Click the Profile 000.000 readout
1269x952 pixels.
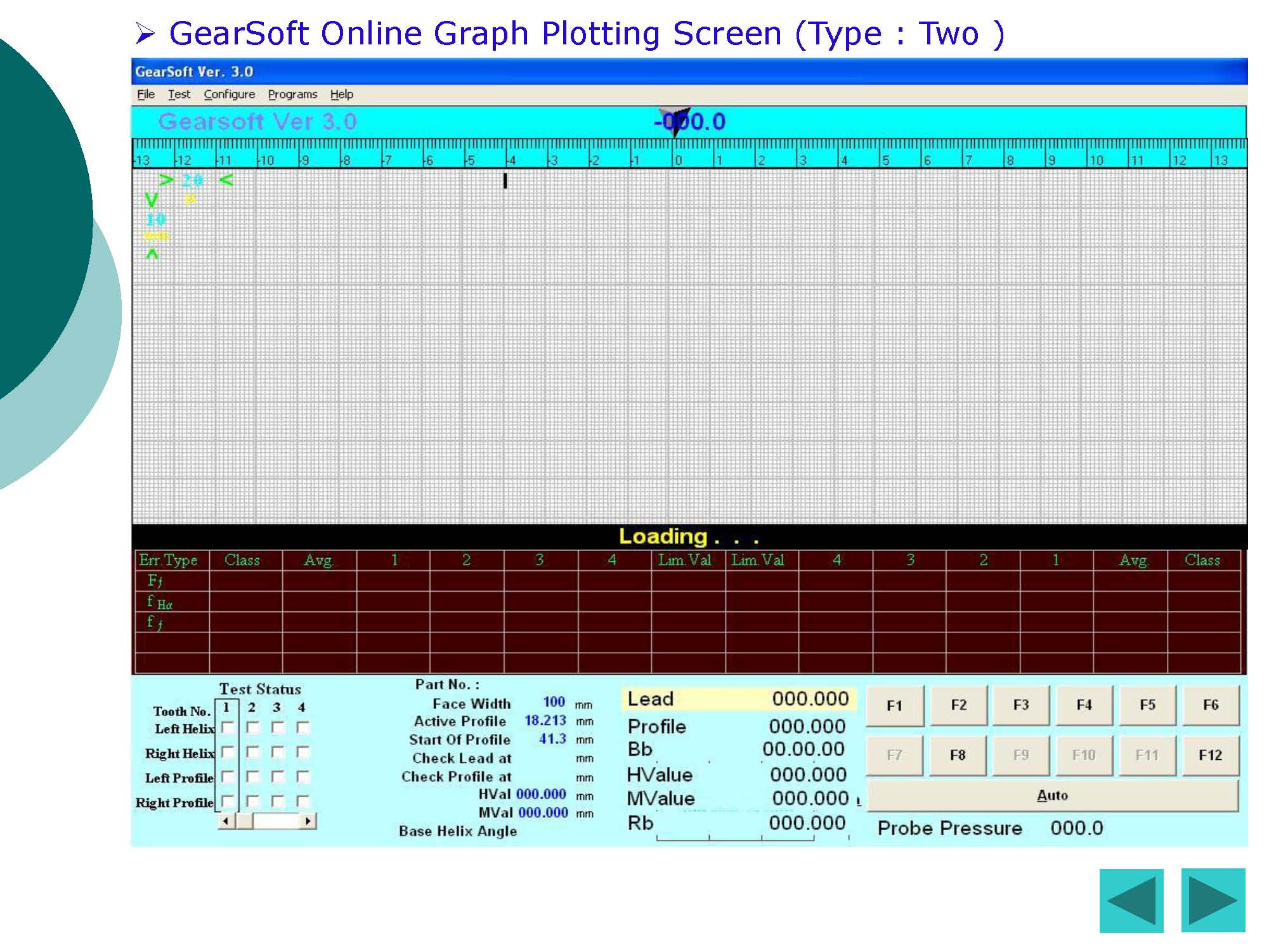pyautogui.click(x=807, y=726)
